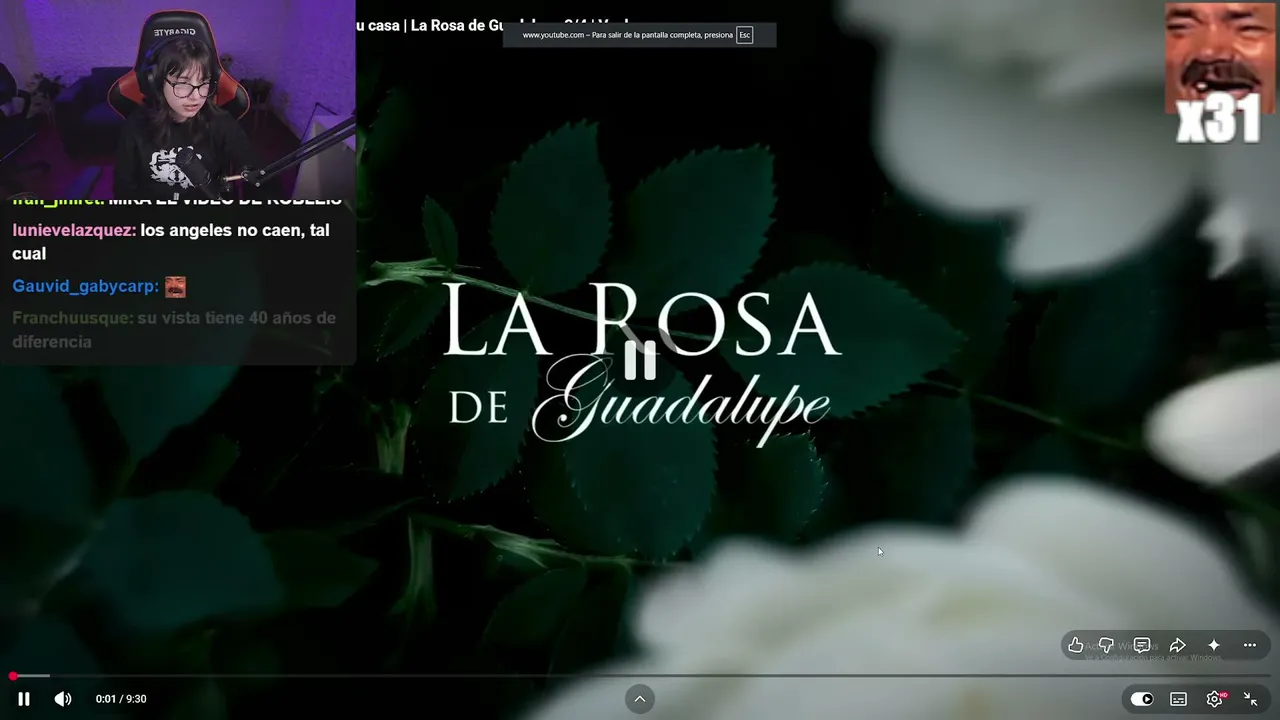Screen dimensions: 1280x720
Task: Open the HD settings gear menu
Action: click(x=1215, y=699)
